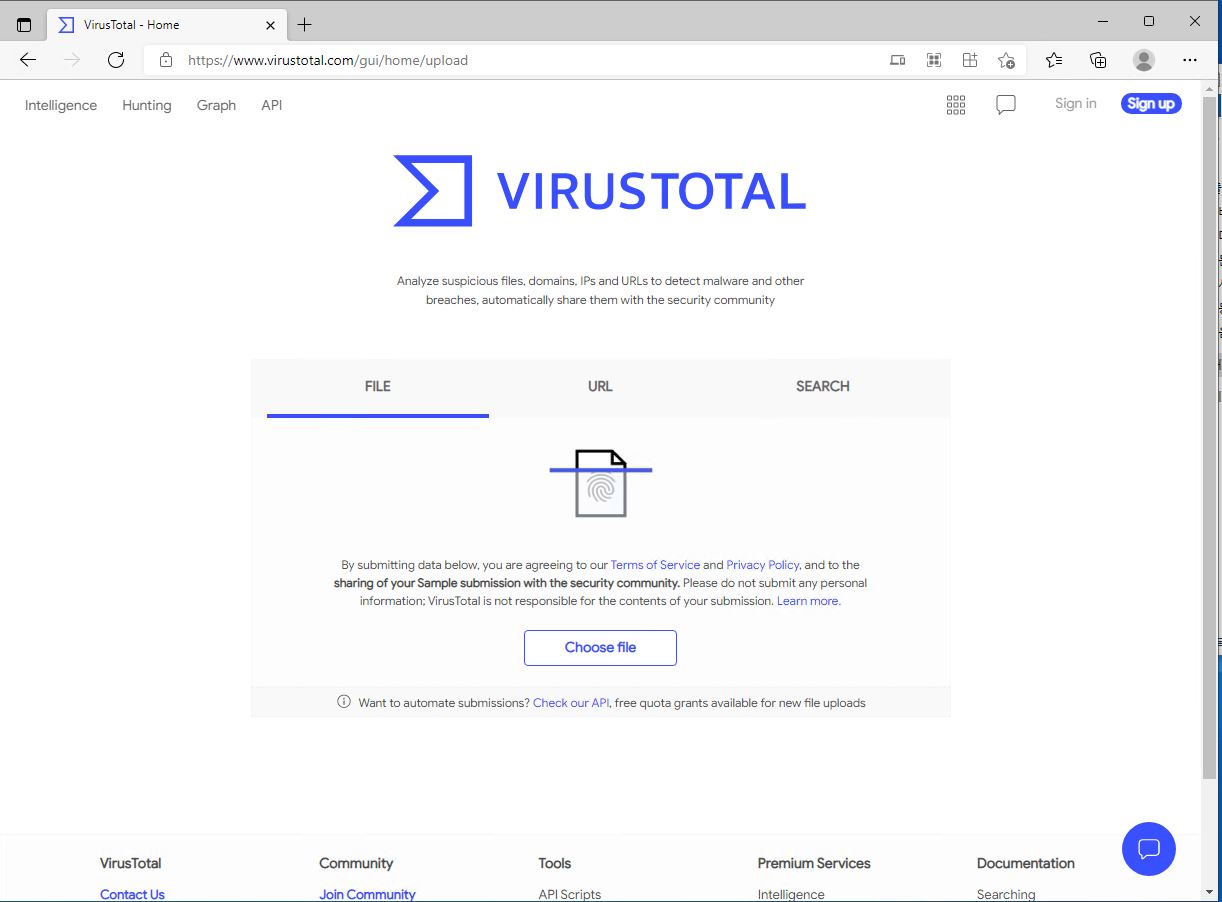Click the extensions icon in address bar

coord(970,60)
